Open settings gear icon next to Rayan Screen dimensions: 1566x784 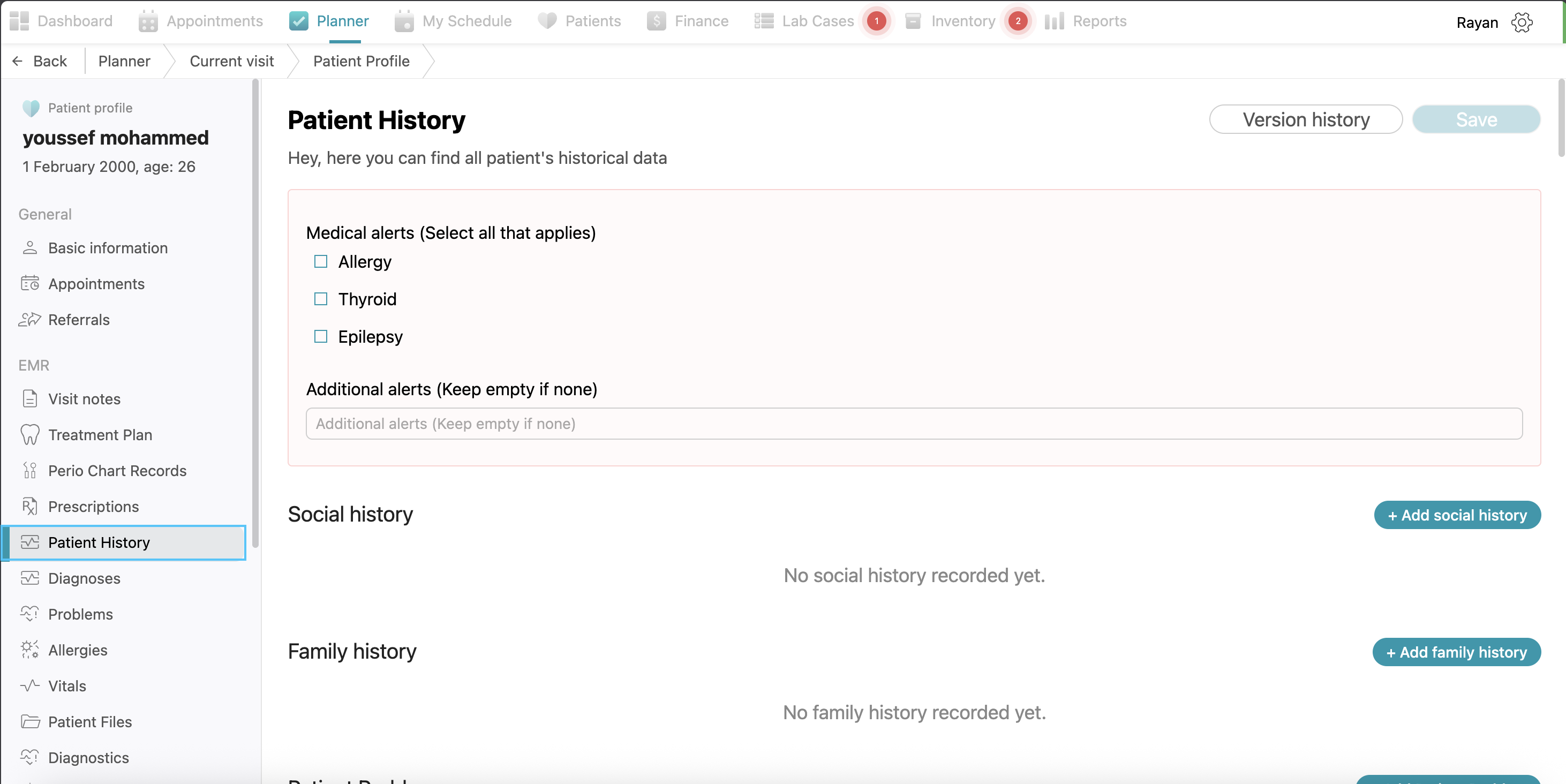(1522, 22)
